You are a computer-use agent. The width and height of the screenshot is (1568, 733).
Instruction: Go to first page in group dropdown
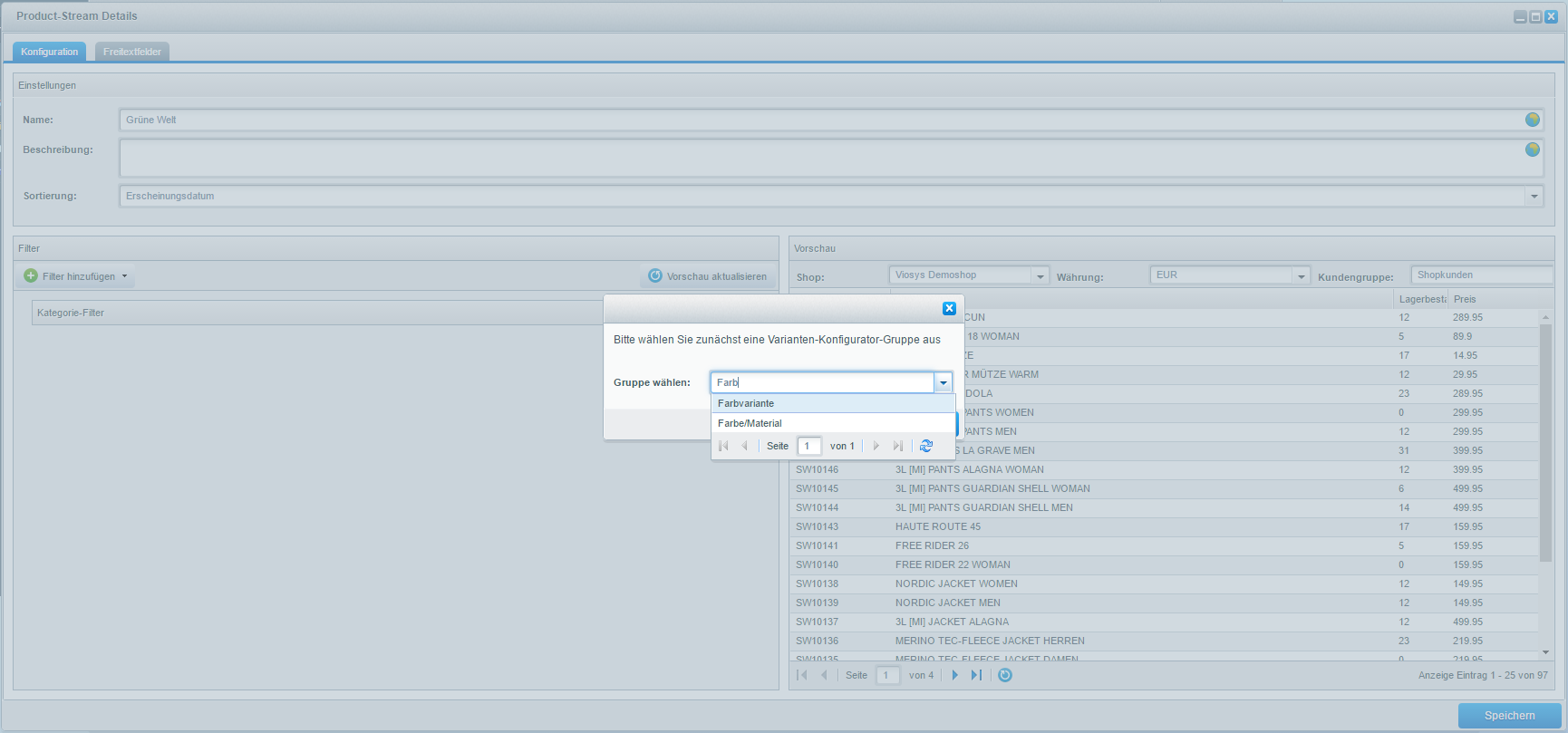pos(723,446)
